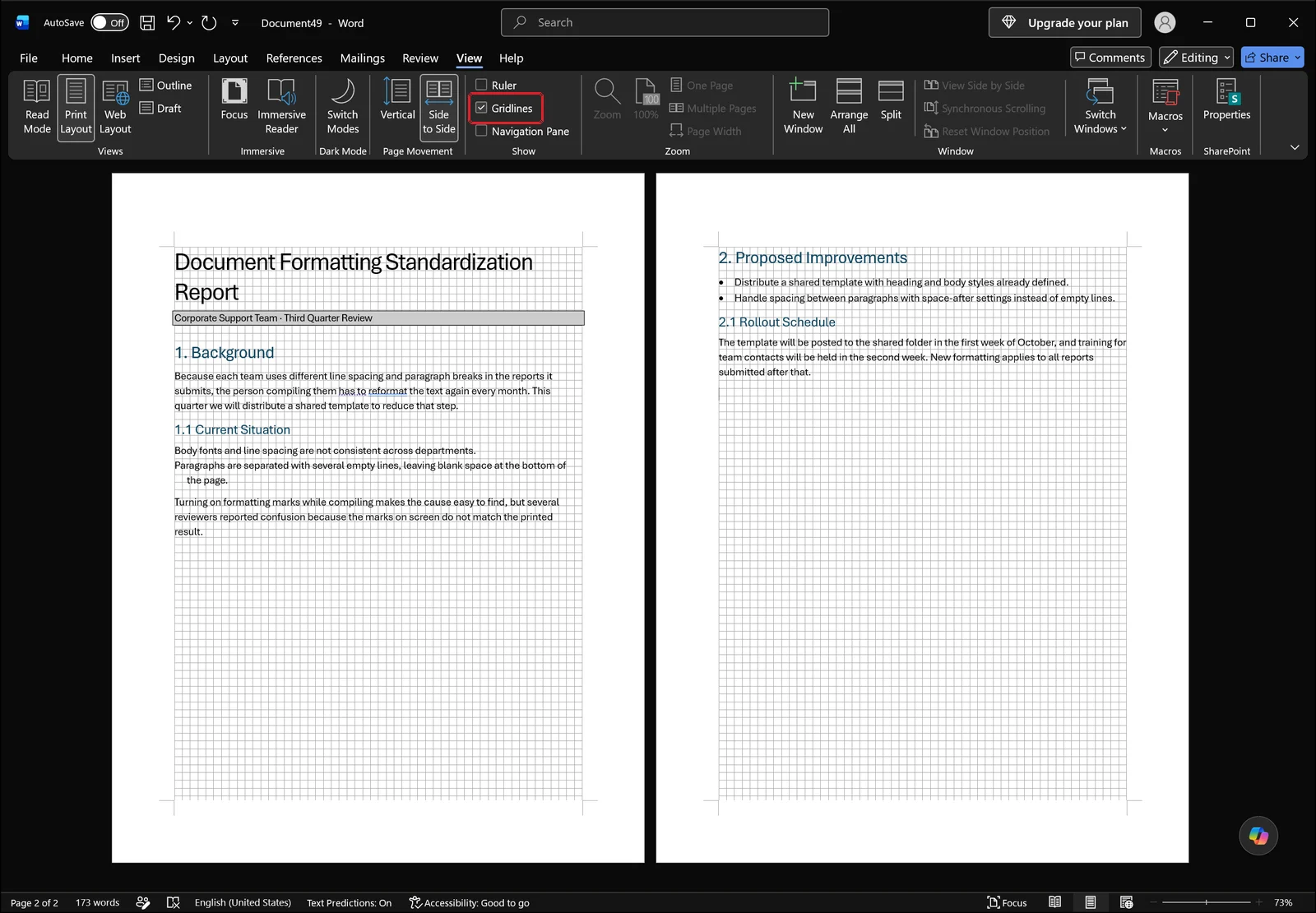
Task: Open Immersive Reader
Action: 281,107
